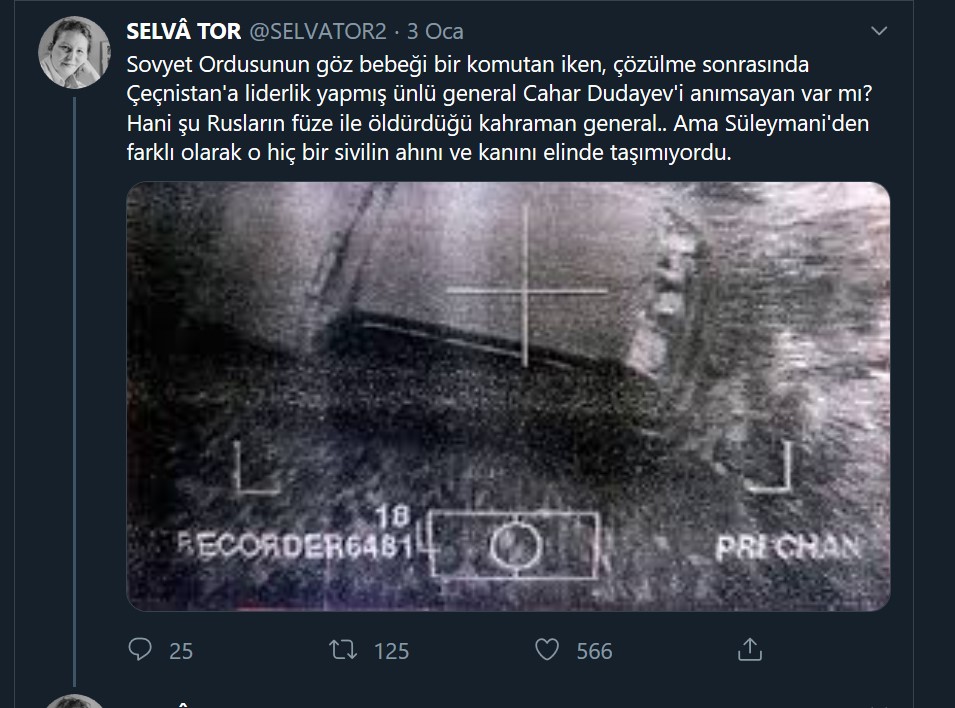Click the thread connector line below avatar

75,391
